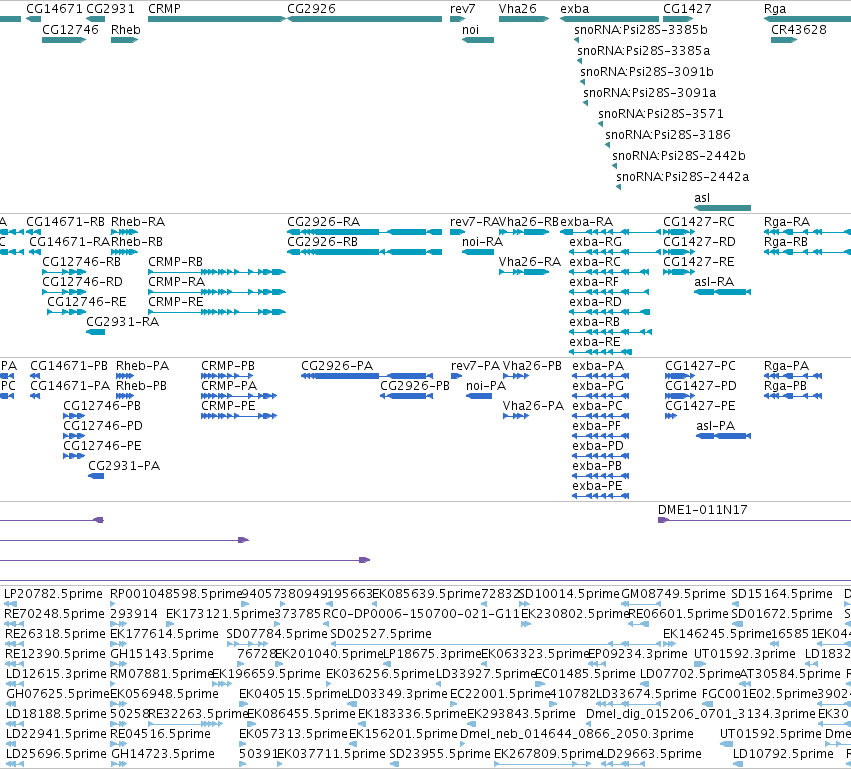Select the EK183336.5prime EST label
Viewport: 851px width, 769px height.
click(412, 714)
